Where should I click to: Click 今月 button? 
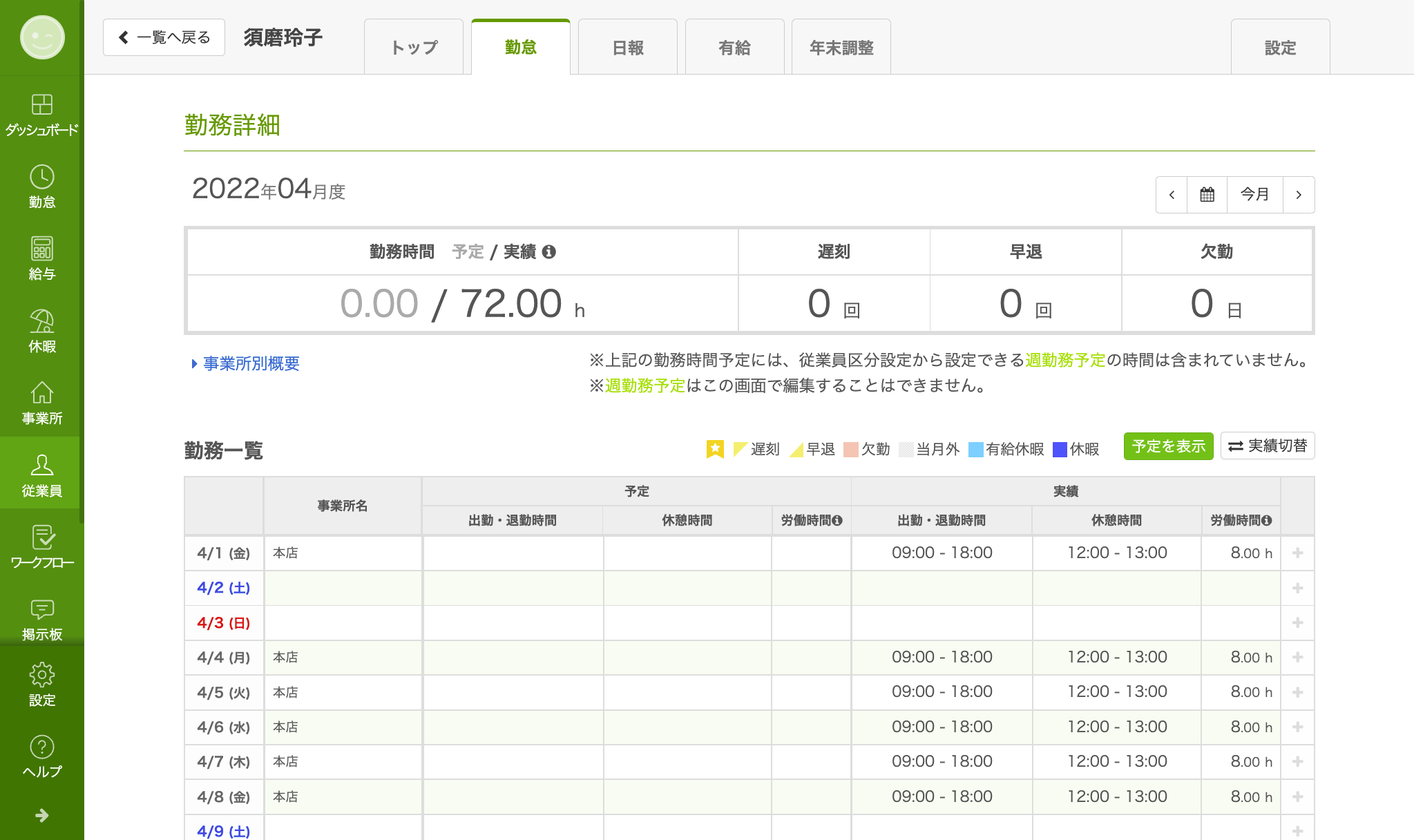pos(1254,195)
